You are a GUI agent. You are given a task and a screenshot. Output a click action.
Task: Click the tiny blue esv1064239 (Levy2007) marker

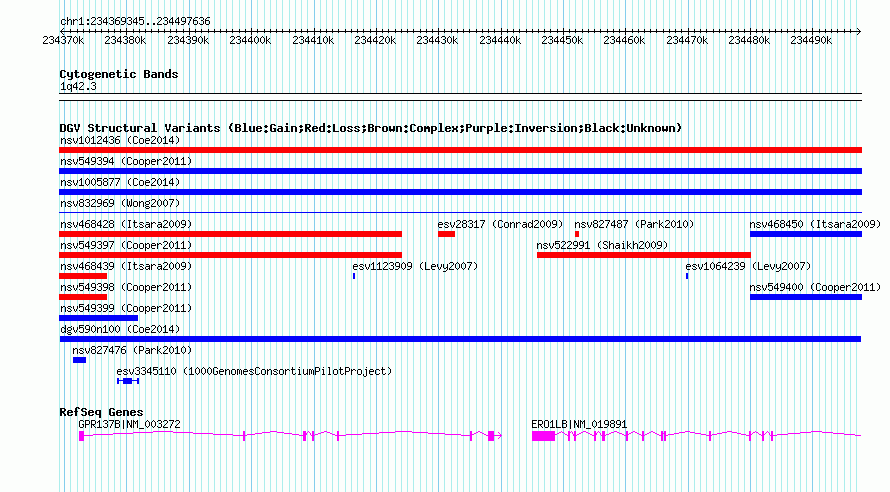pos(687,276)
